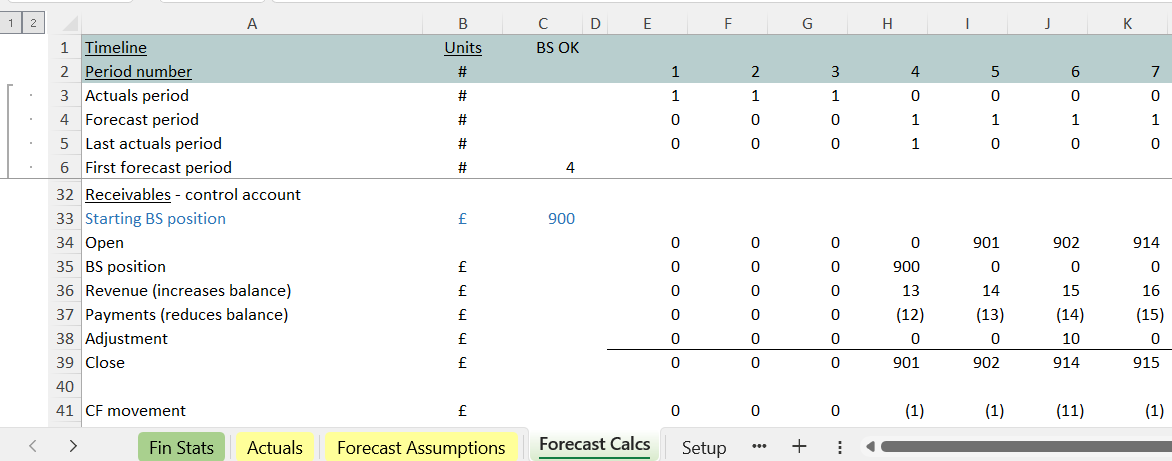Select the Forecast Calcs tab
Viewport: 1172px width, 461px height.
pyautogui.click(x=594, y=445)
